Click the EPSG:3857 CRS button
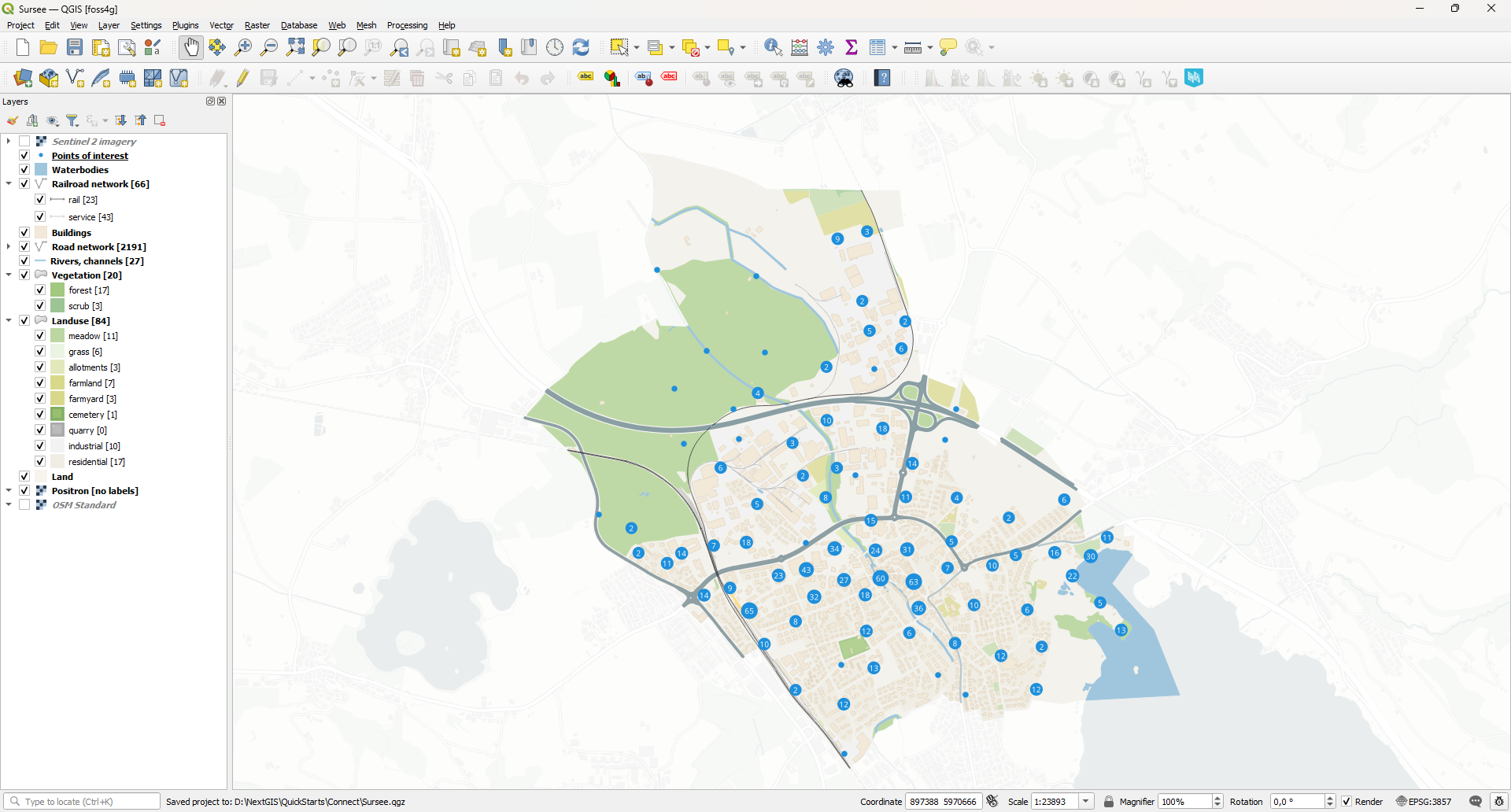 (1424, 802)
